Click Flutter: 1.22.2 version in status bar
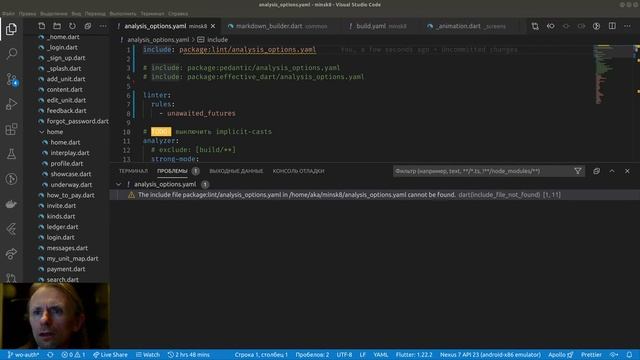This screenshot has width=640, height=360. point(414,355)
